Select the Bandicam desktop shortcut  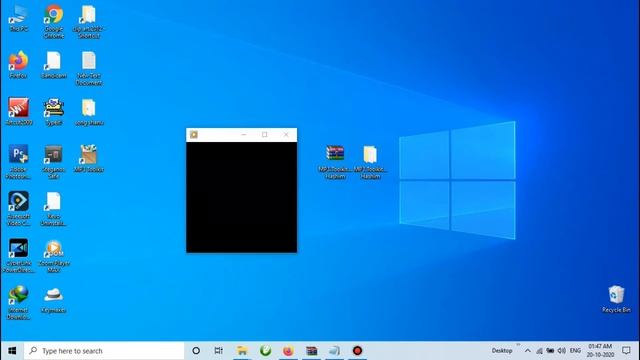point(53,64)
